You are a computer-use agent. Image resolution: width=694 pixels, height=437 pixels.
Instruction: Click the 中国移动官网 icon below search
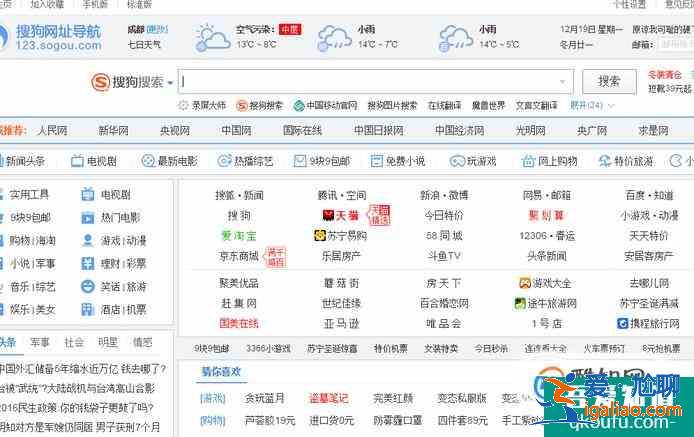(299, 105)
